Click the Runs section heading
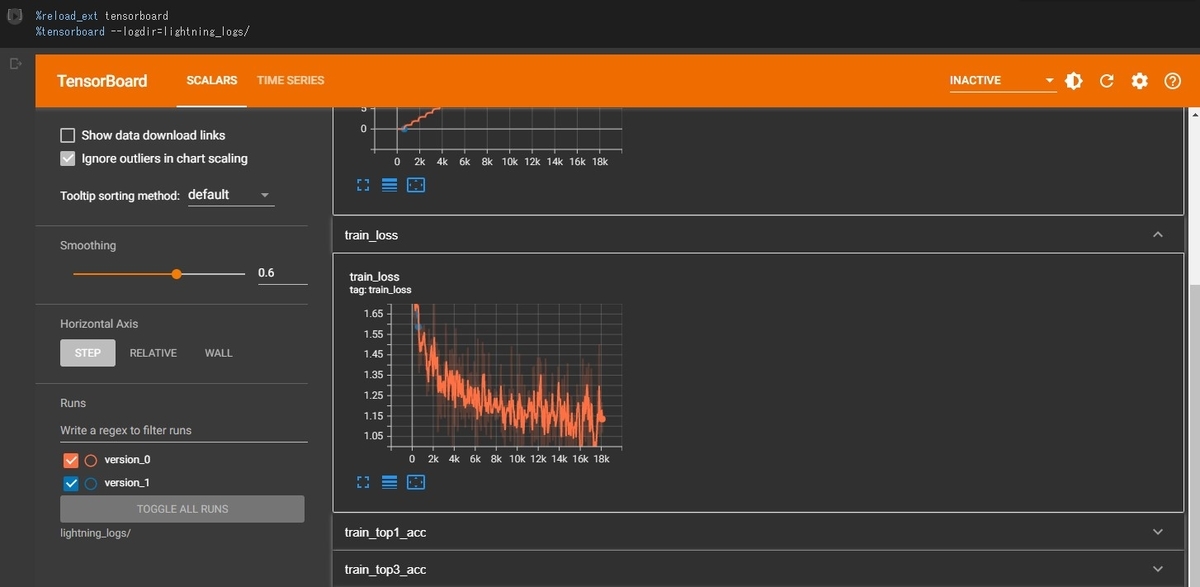 pyautogui.click(x=73, y=403)
